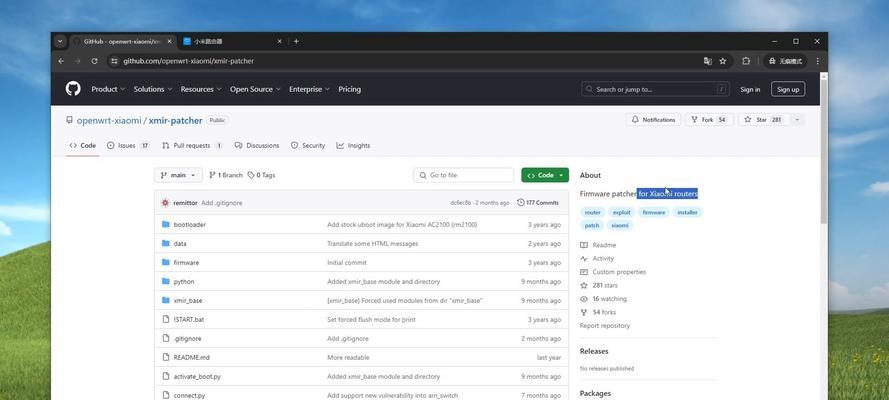The height and width of the screenshot is (400, 889).
Task: Open the python folder
Action: (184, 282)
